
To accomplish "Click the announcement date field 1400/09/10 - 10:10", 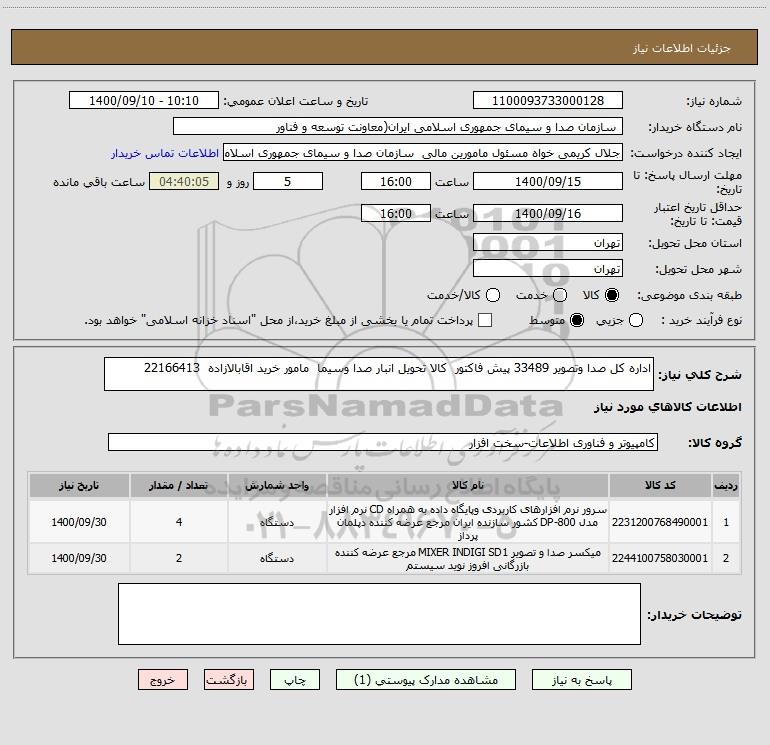I will [x=144, y=100].
